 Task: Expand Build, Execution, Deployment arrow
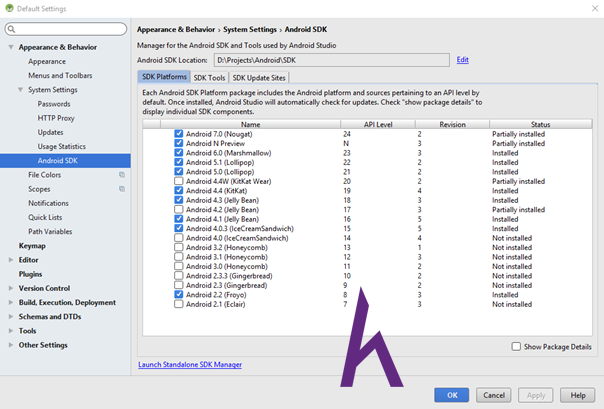(11, 302)
